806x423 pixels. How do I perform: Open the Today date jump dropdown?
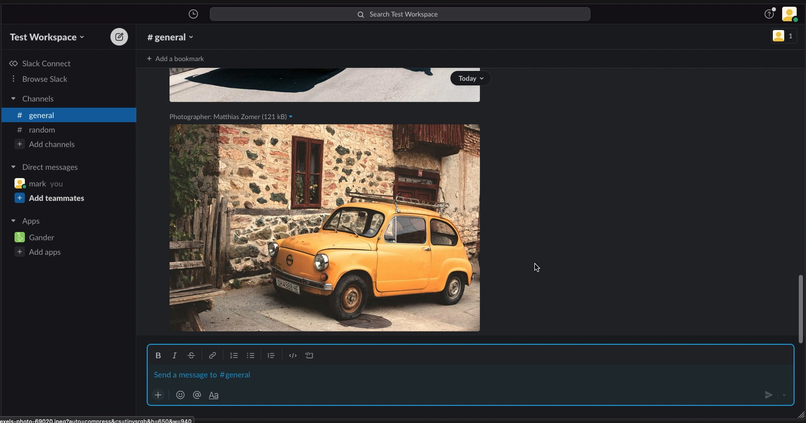tap(470, 78)
